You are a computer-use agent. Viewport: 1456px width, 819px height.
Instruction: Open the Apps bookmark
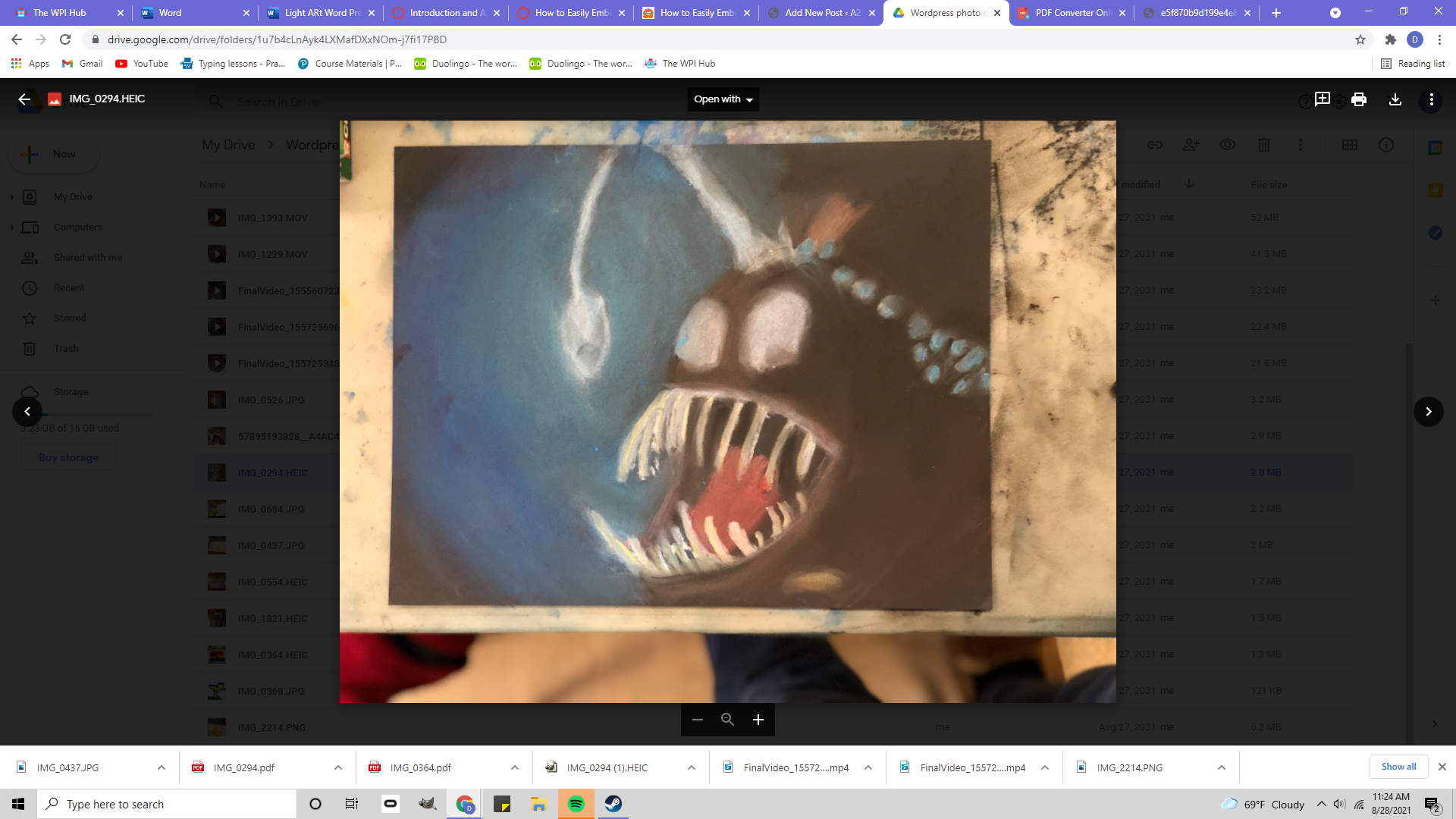tap(30, 64)
